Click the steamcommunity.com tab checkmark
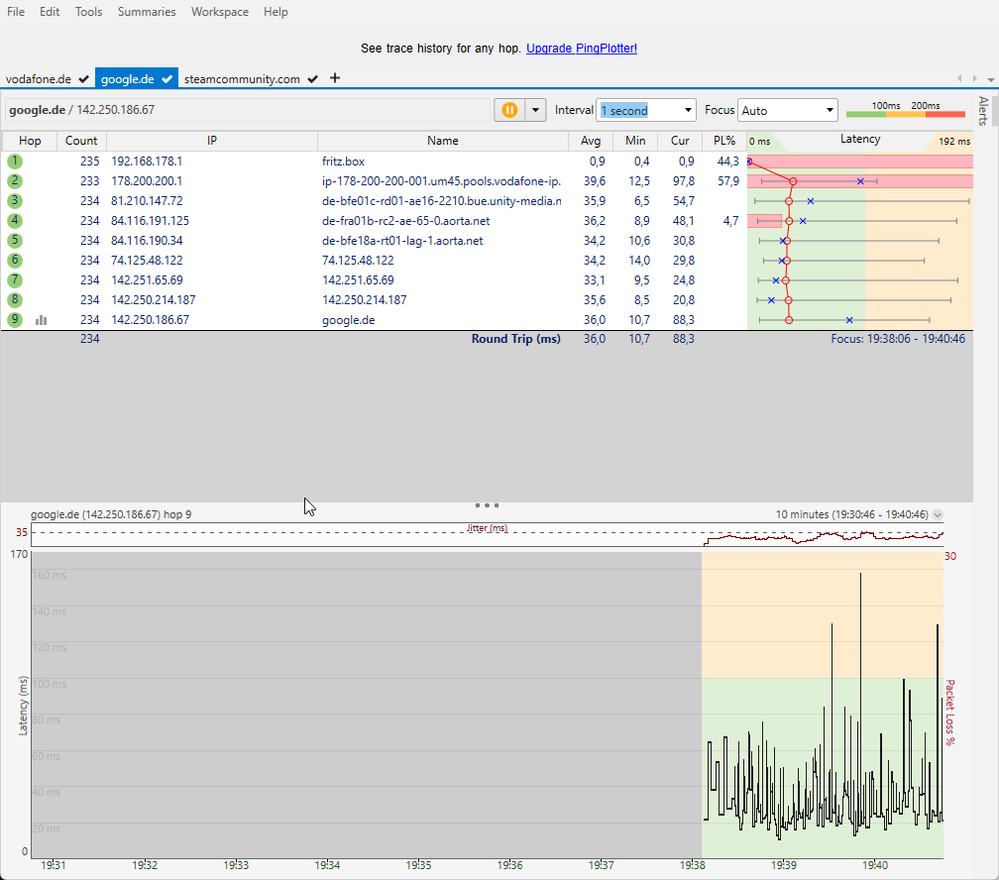999x880 pixels. click(x=312, y=79)
